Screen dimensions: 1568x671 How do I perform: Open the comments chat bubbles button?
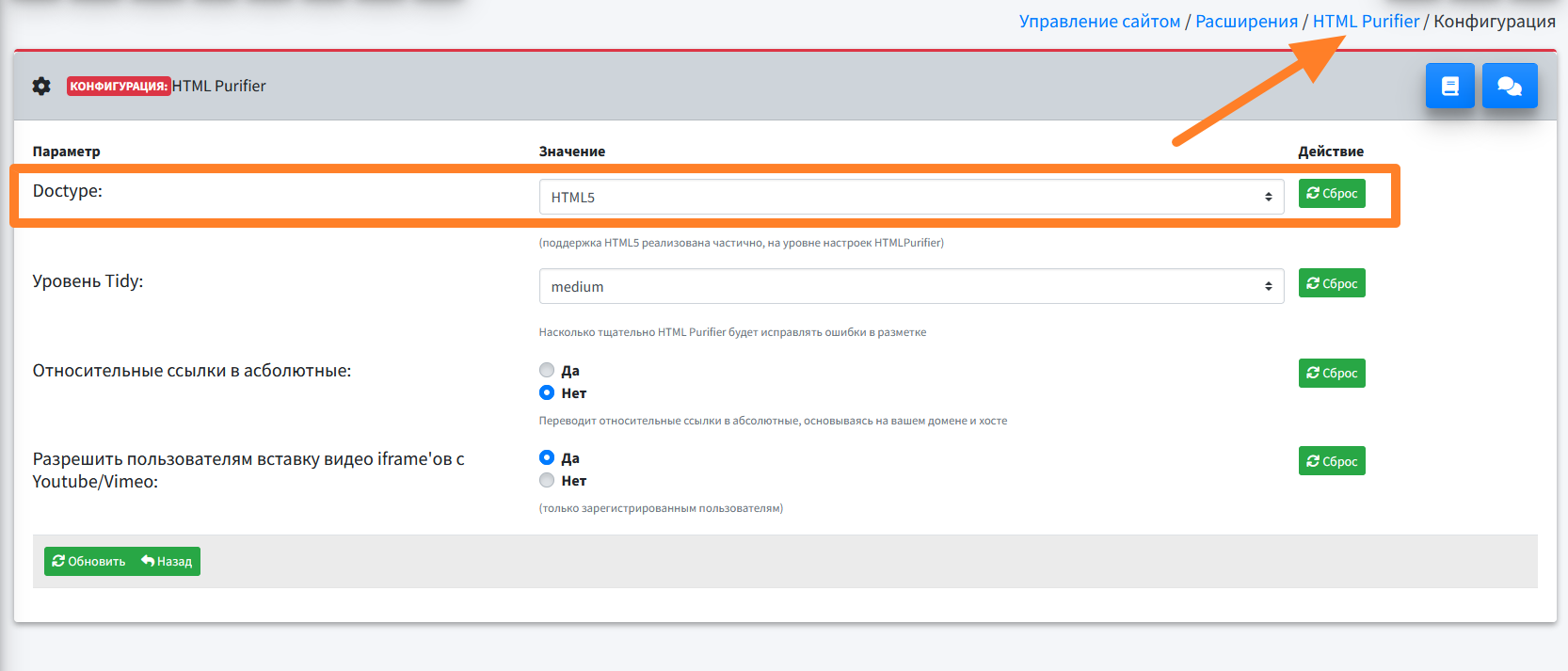pyautogui.click(x=1510, y=86)
